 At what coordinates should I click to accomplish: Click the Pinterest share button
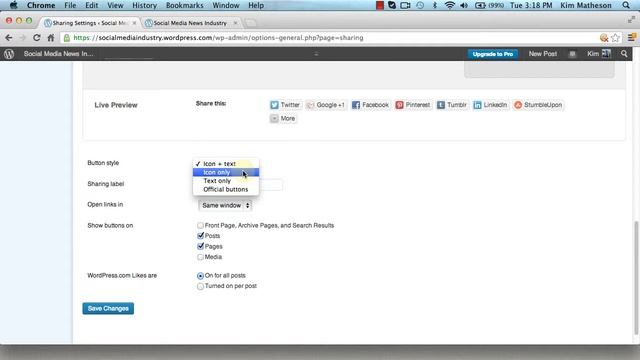coord(413,105)
